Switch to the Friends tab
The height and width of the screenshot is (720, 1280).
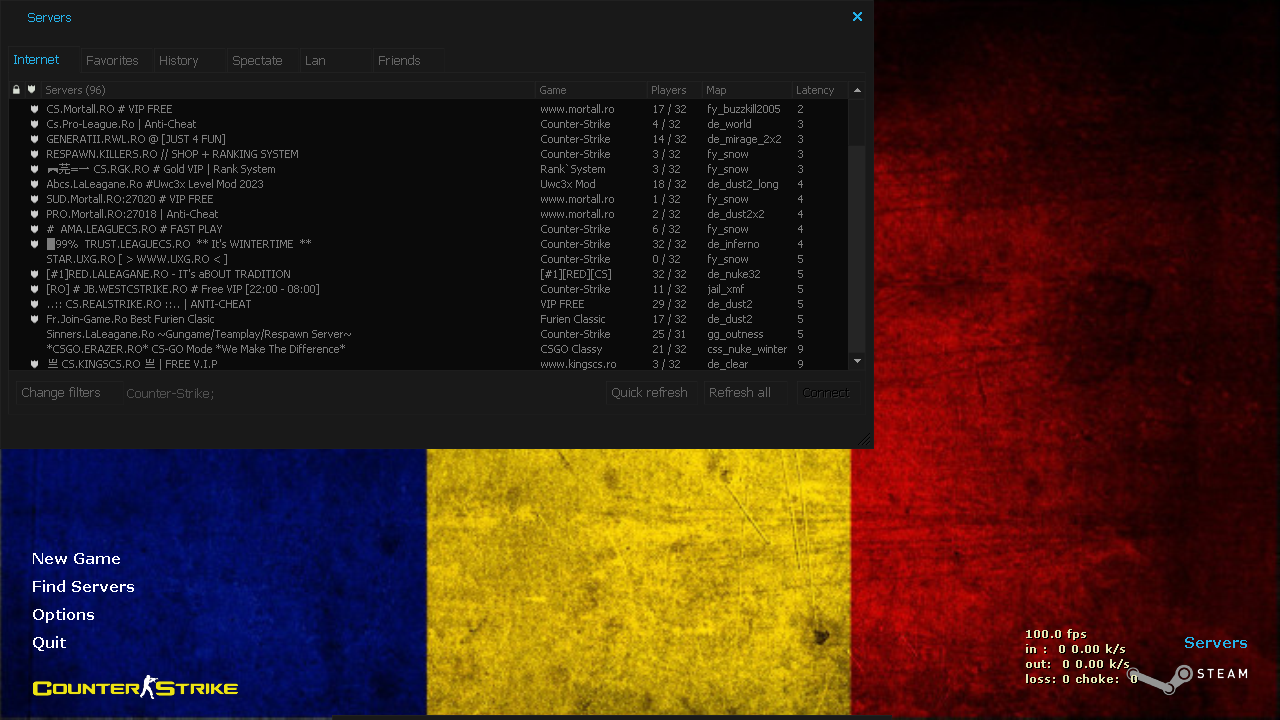coord(398,60)
